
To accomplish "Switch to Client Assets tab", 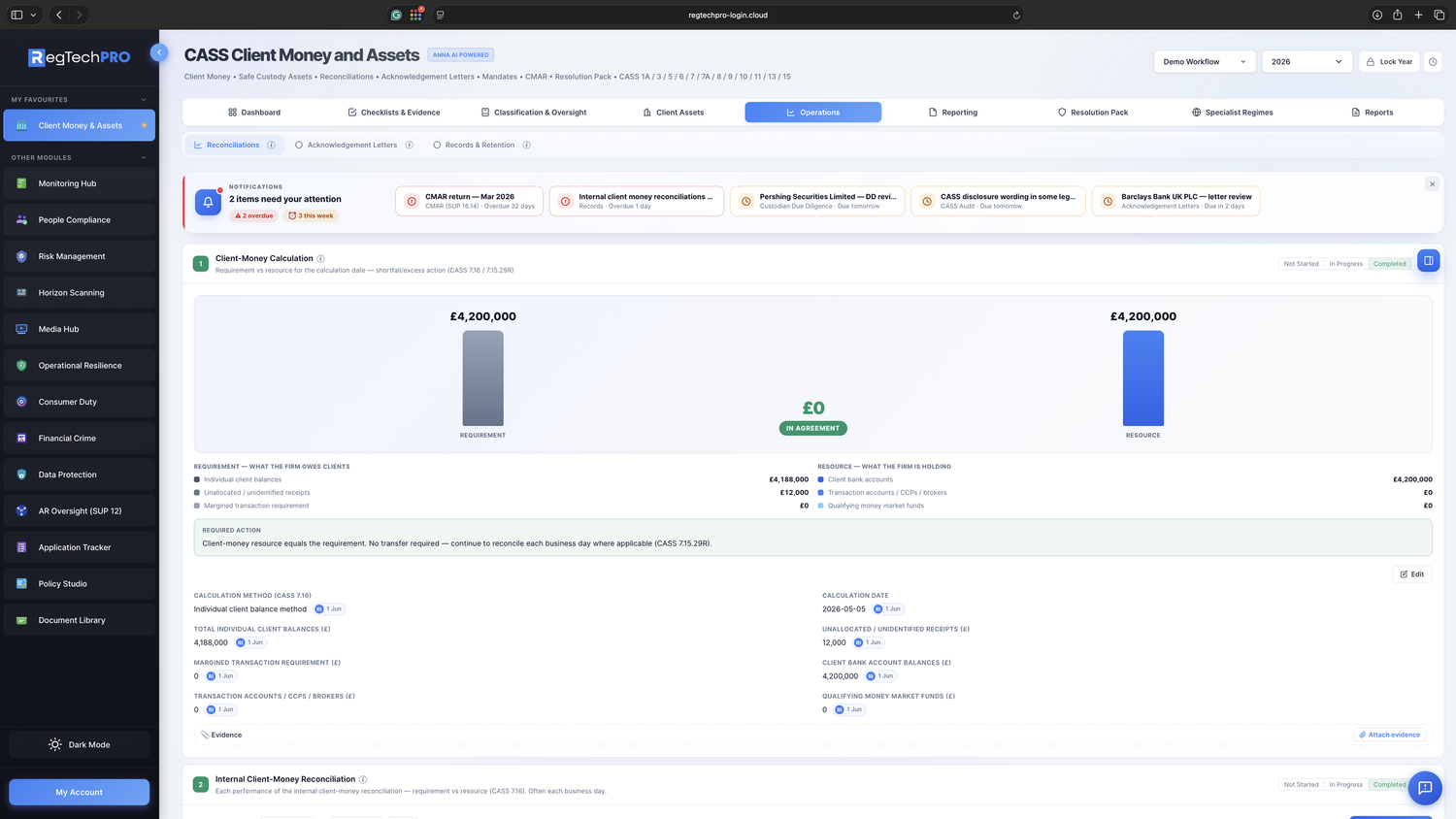I will [674, 113].
